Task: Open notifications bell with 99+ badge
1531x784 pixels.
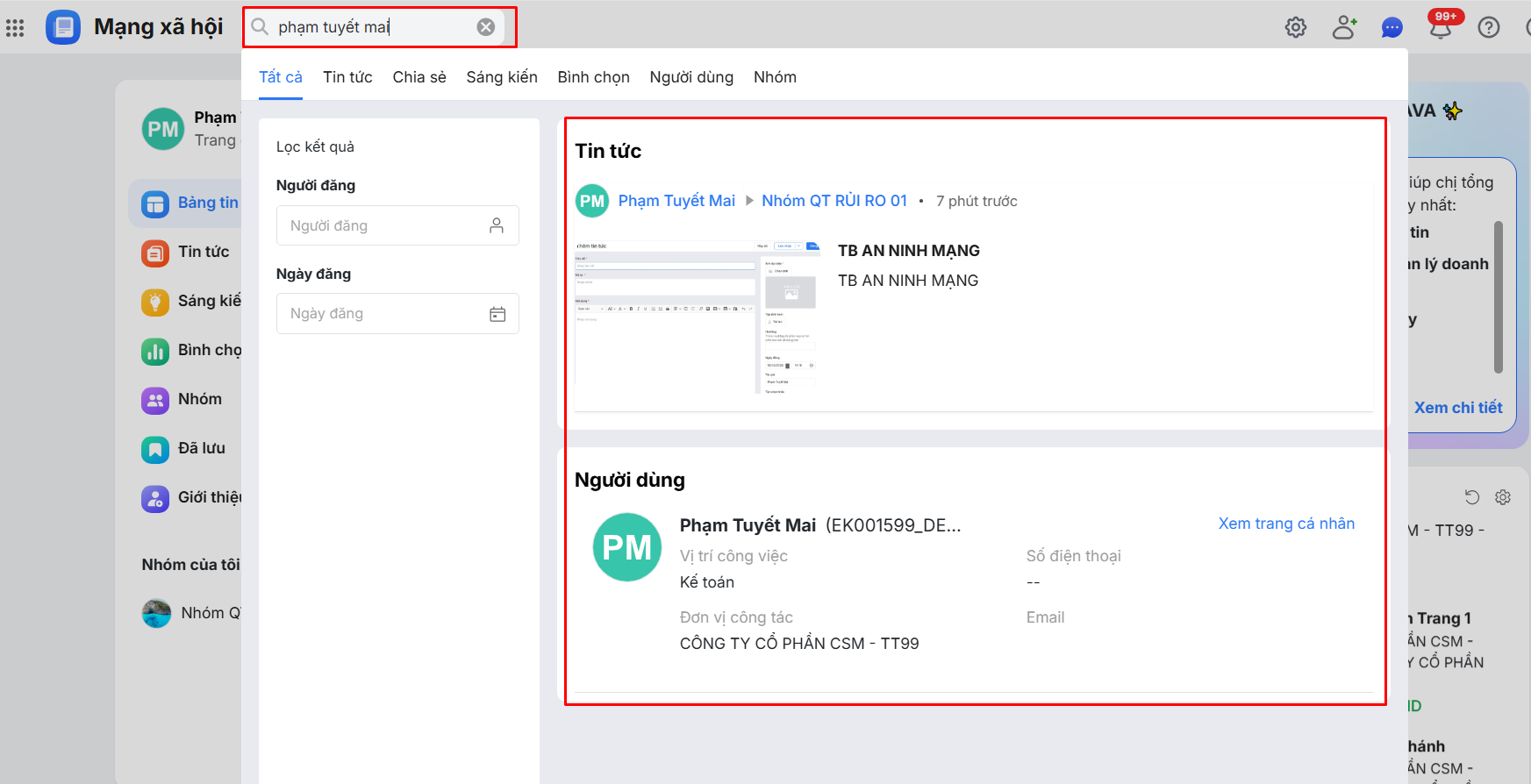Action: point(1440,28)
